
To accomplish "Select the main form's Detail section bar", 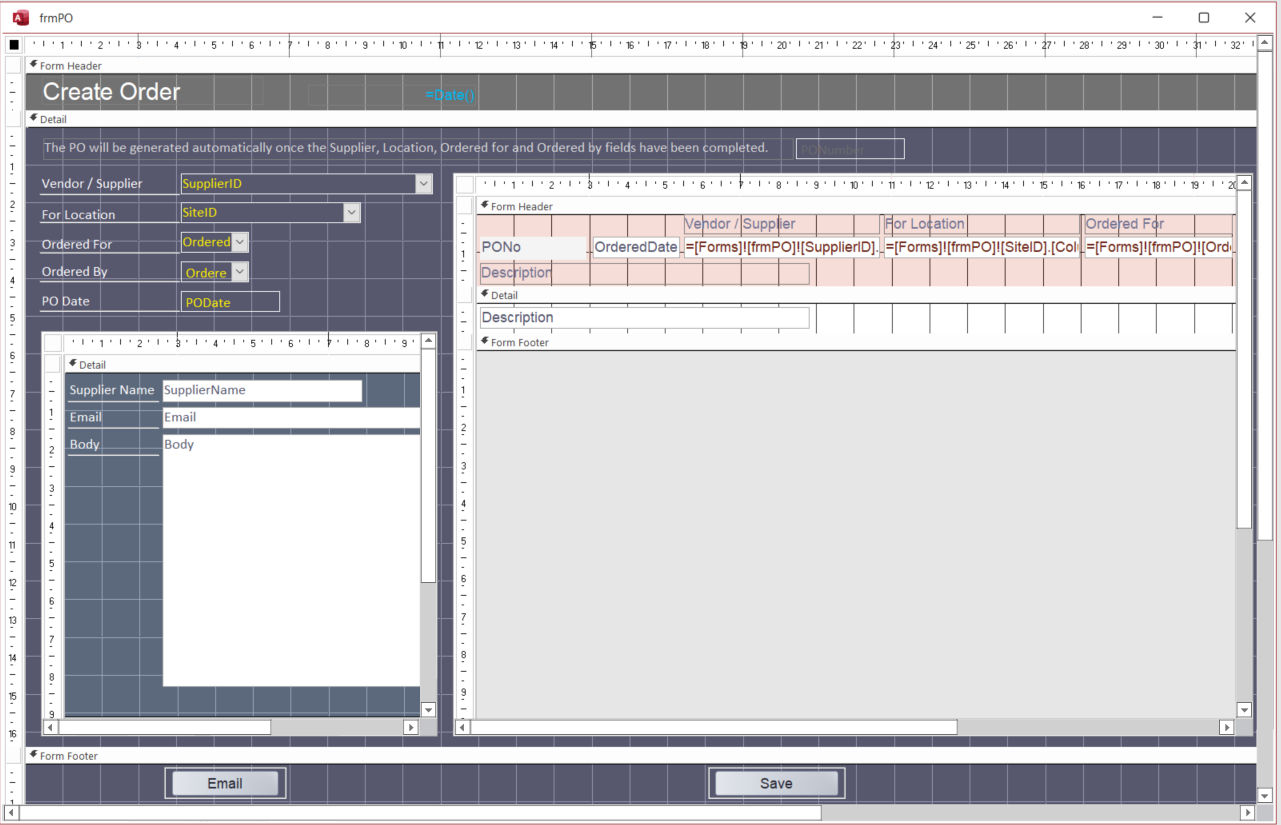I will coord(641,119).
